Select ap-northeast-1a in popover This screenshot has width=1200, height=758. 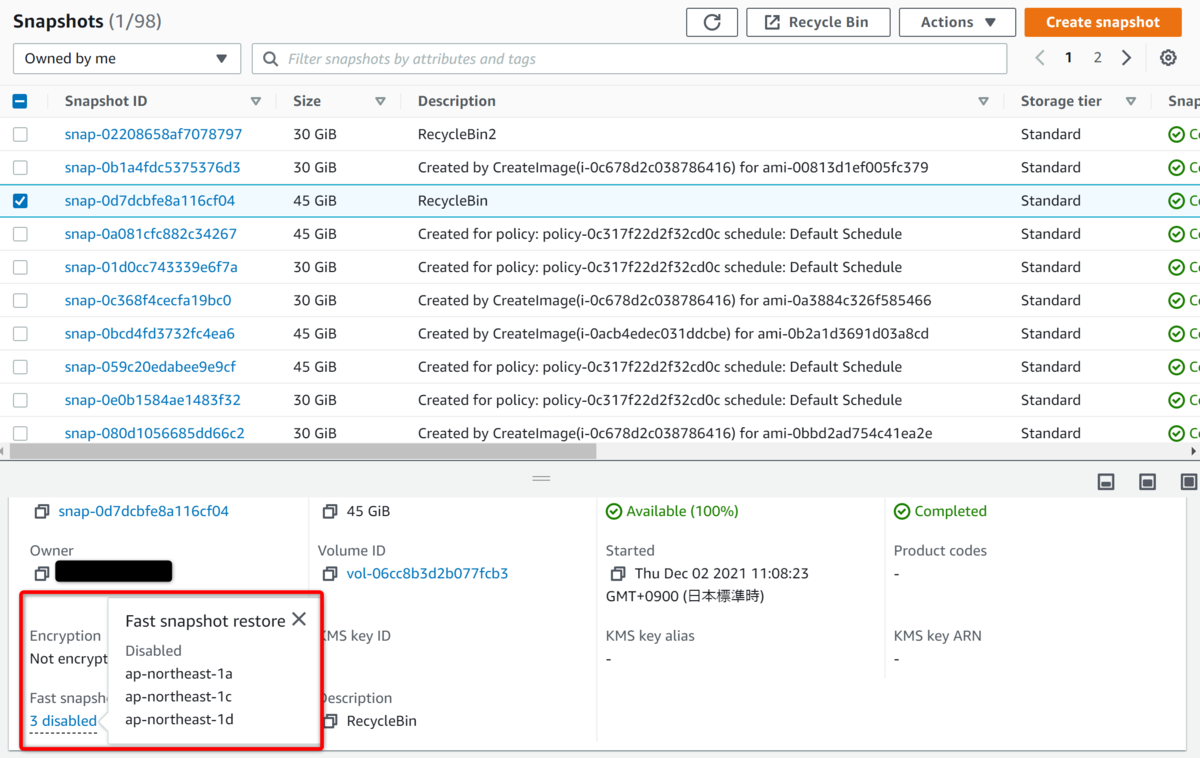pos(179,674)
